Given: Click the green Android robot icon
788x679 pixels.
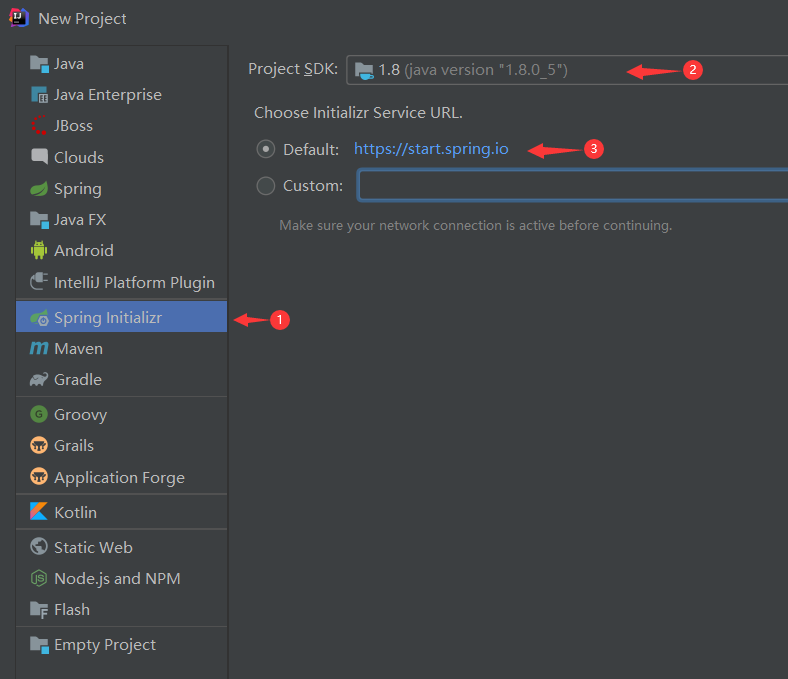Looking at the screenshot, I should 39,250.
